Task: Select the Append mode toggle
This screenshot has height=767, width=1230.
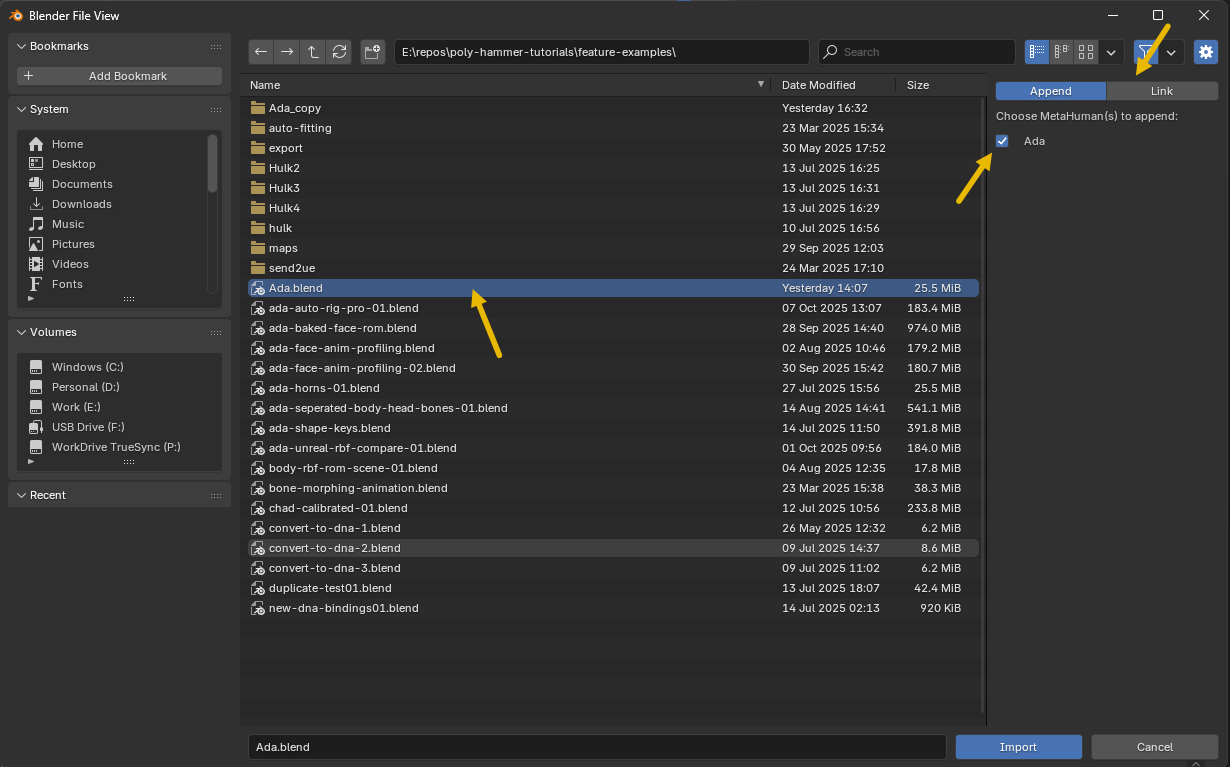Action: pyautogui.click(x=1050, y=91)
